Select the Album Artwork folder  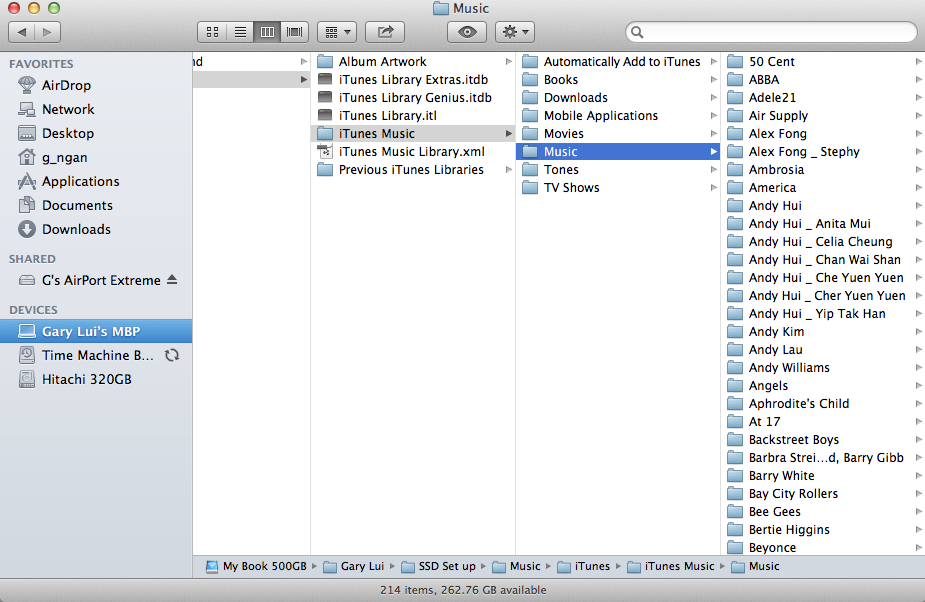click(413, 61)
